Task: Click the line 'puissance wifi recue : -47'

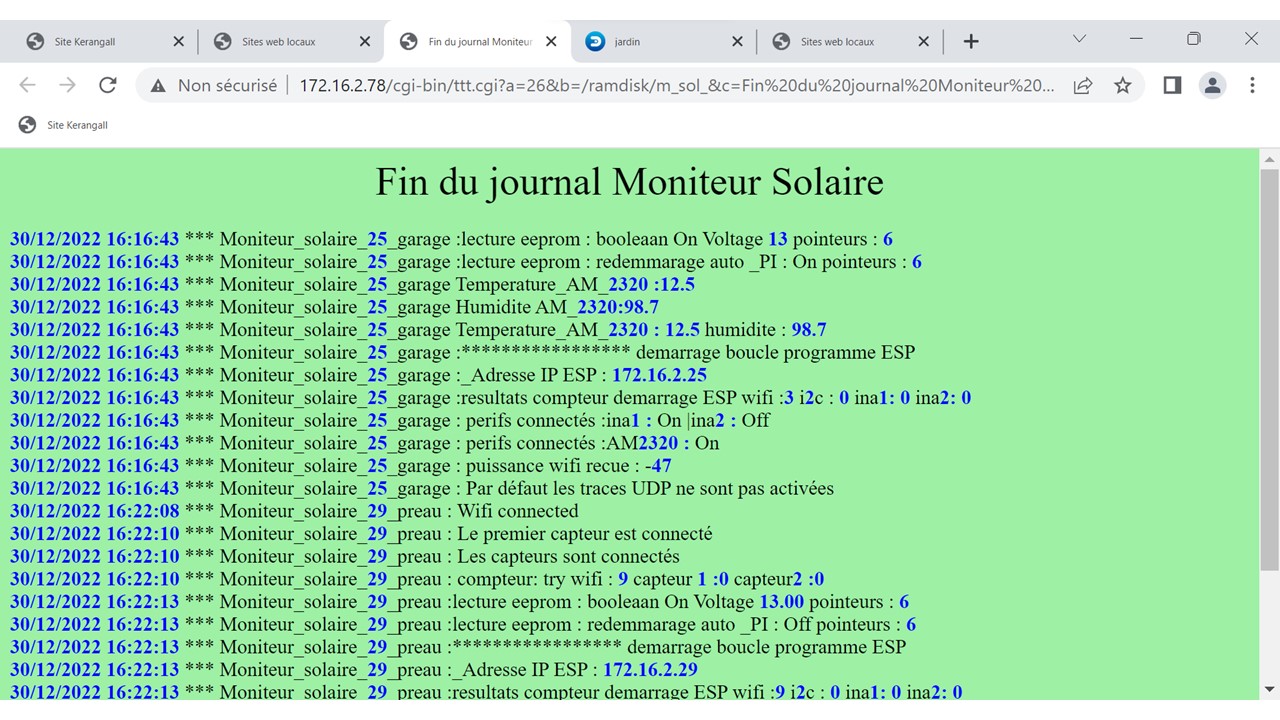Action: click(341, 466)
